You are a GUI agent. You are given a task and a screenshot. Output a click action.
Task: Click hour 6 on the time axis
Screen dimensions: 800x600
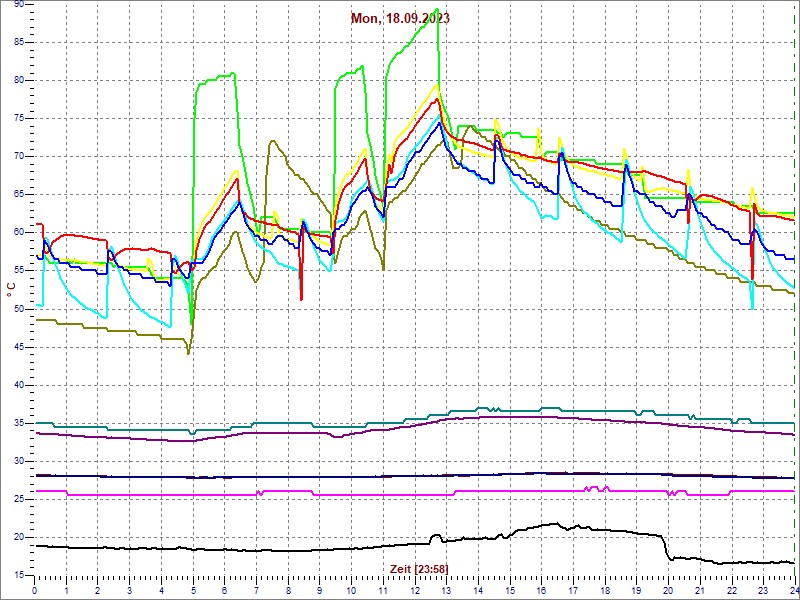click(x=224, y=590)
